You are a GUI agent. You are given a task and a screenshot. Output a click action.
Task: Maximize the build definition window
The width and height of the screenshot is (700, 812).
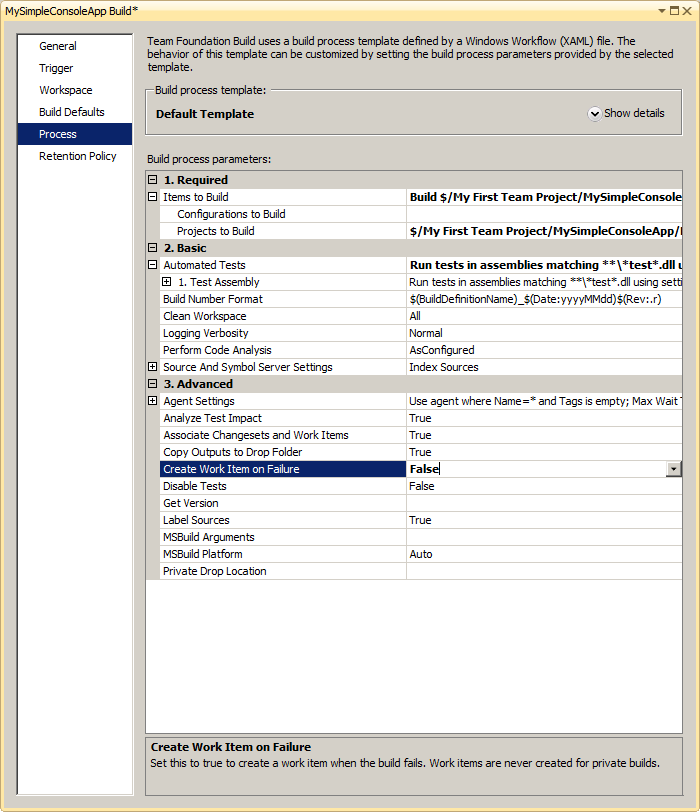675,11
